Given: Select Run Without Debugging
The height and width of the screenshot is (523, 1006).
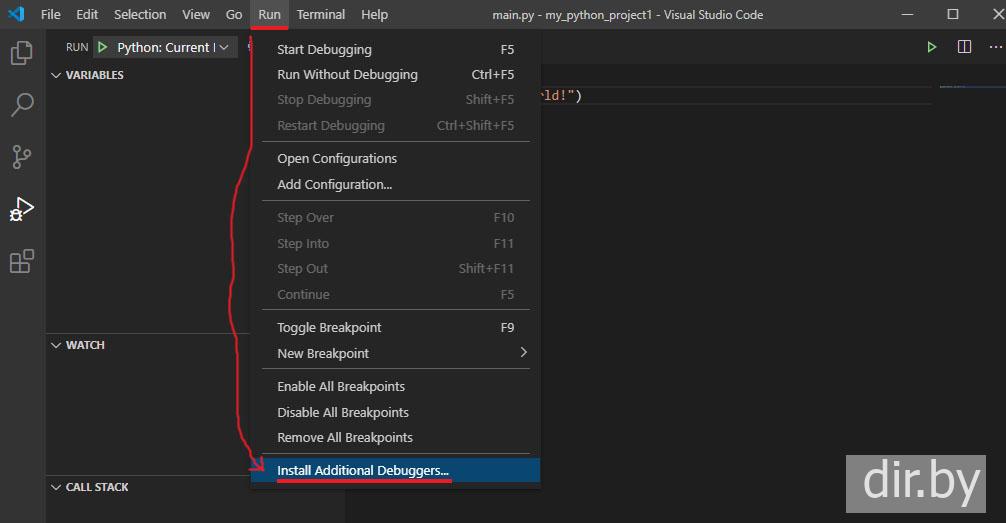Looking at the screenshot, I should click(x=347, y=74).
